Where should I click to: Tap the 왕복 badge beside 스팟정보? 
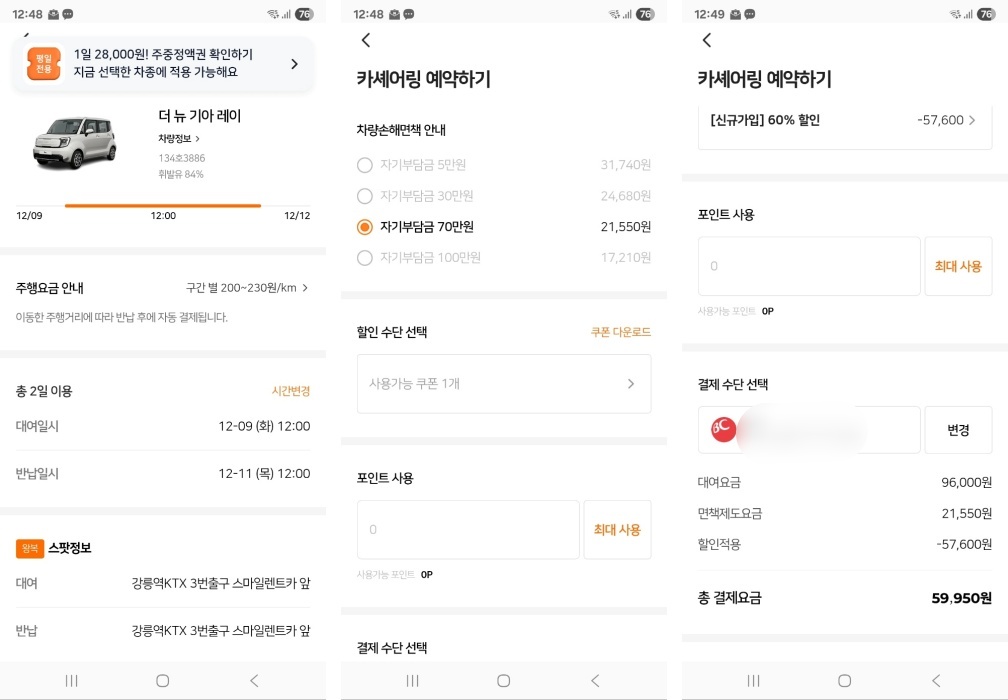click(30, 548)
